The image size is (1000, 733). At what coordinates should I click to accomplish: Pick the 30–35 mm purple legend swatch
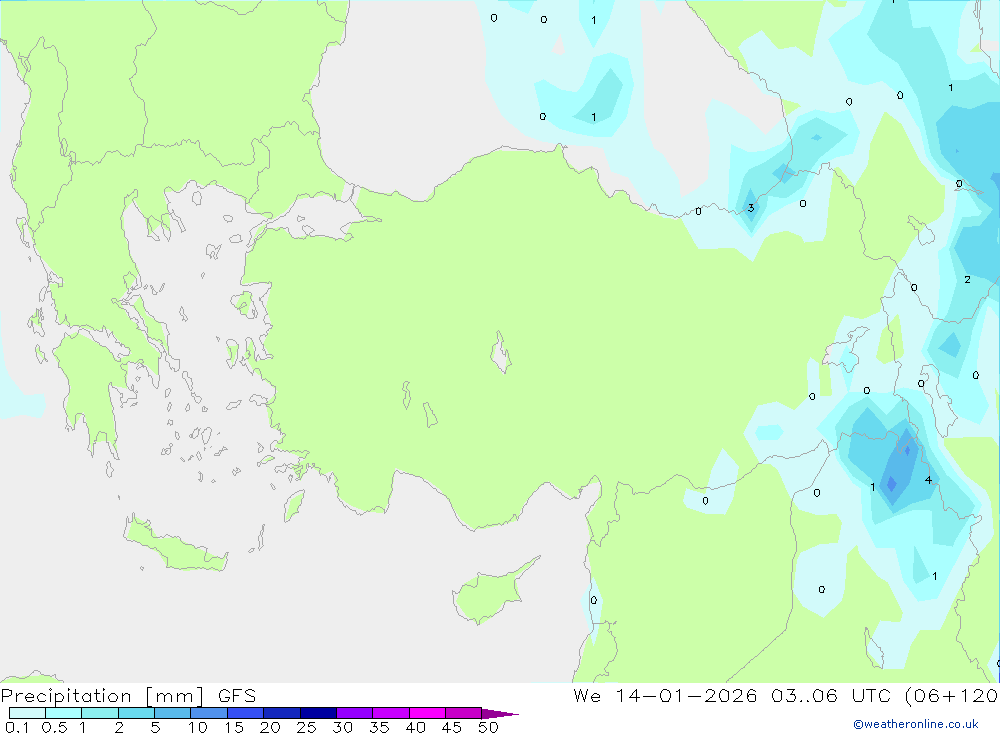(355, 713)
